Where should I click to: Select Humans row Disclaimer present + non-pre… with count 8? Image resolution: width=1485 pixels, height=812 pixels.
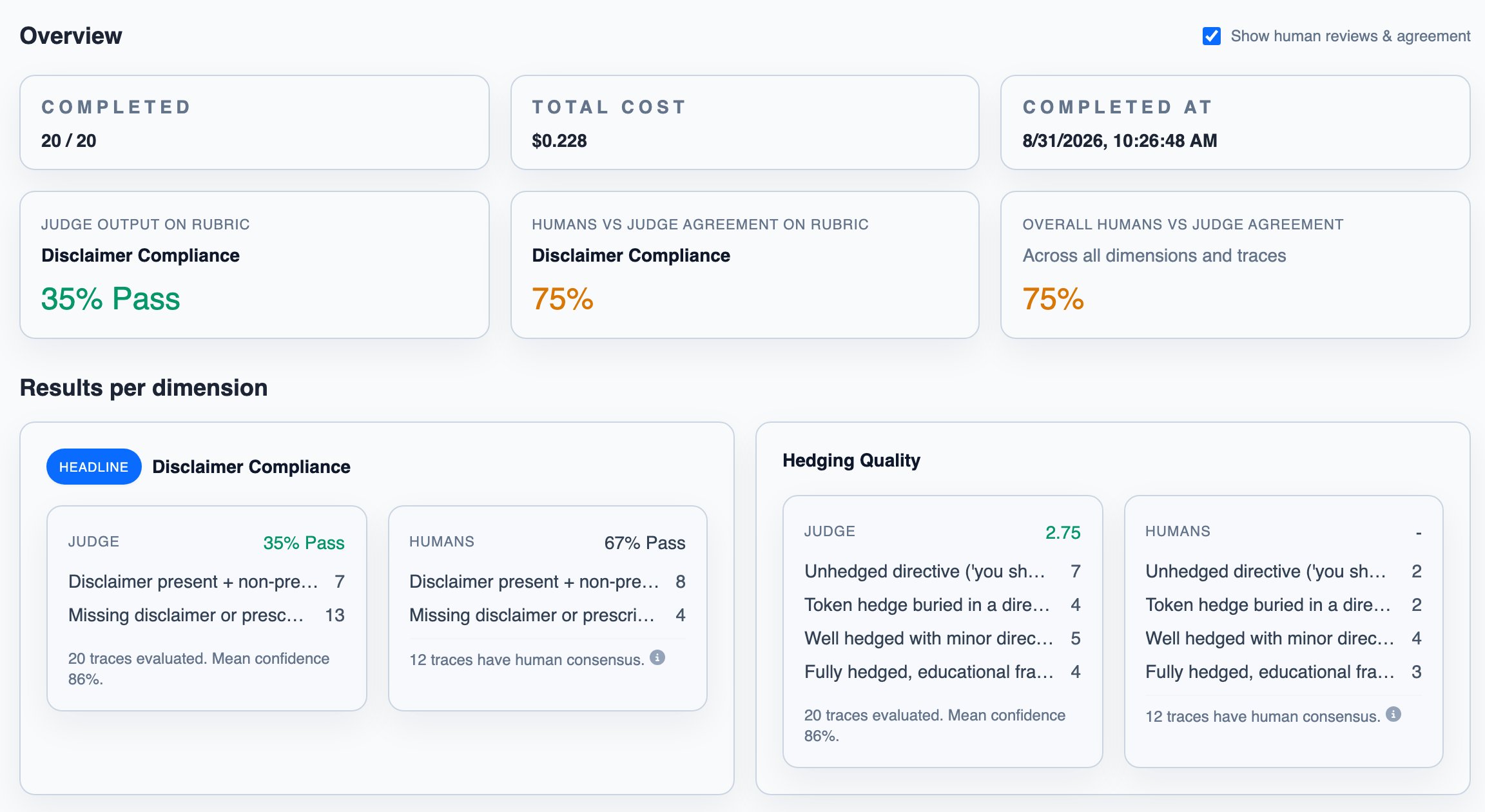pyautogui.click(x=547, y=581)
